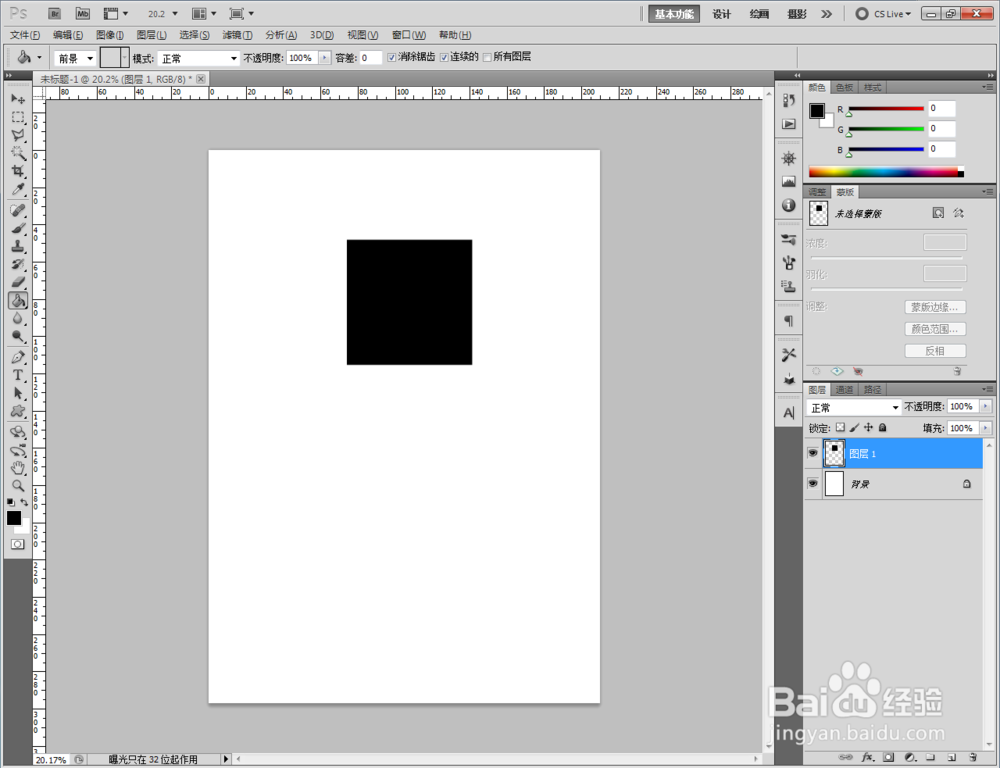Select the Healing Brush tool
This screenshot has height=768, width=1000.
pyautogui.click(x=18, y=210)
